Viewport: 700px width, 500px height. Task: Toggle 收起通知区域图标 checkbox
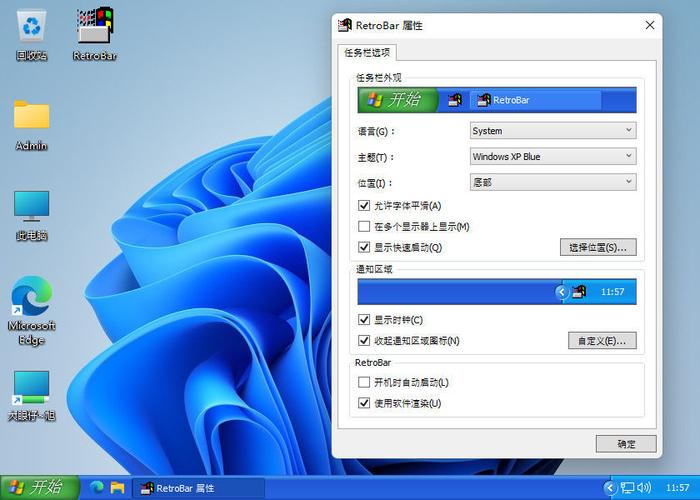click(x=364, y=341)
